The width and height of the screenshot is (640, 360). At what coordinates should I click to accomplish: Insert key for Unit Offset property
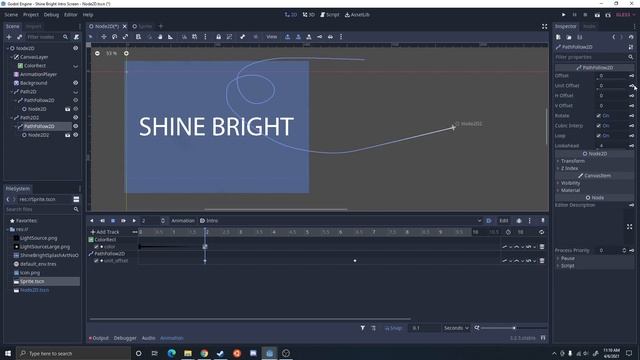(631, 86)
